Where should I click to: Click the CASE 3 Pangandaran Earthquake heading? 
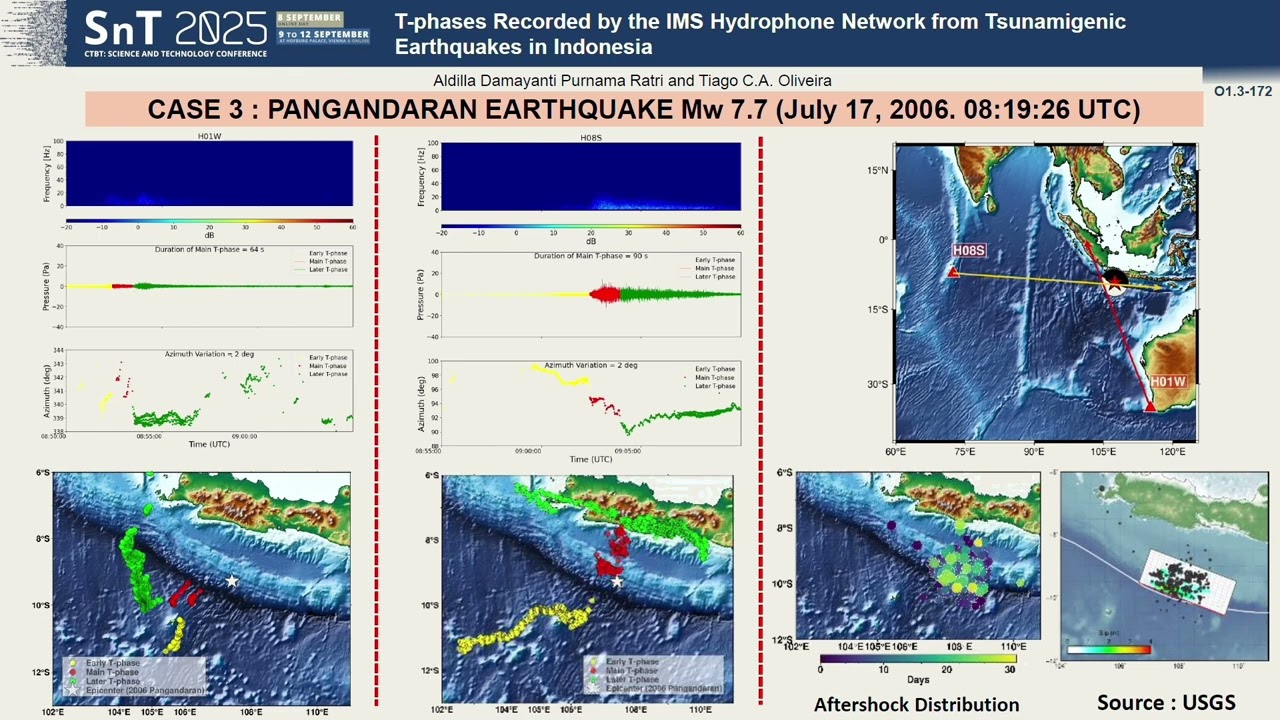tap(644, 109)
